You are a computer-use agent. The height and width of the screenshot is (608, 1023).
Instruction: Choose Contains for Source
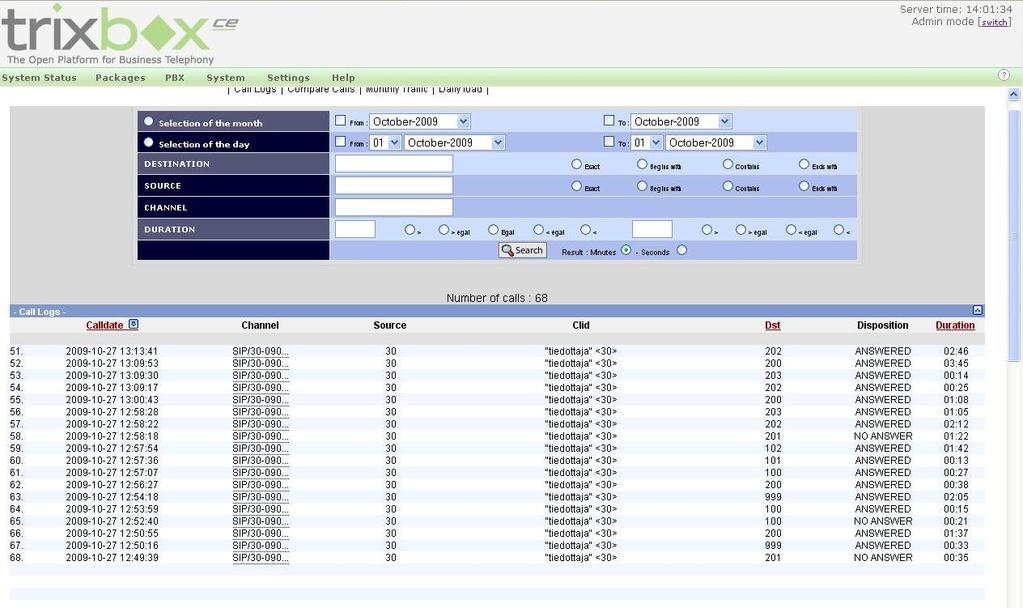[x=727, y=186]
